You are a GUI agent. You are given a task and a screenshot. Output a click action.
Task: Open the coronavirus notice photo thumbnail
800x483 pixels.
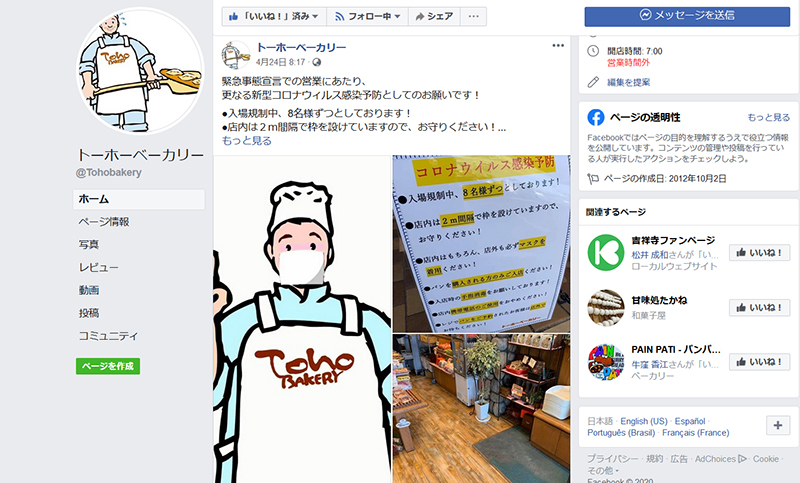coord(481,244)
